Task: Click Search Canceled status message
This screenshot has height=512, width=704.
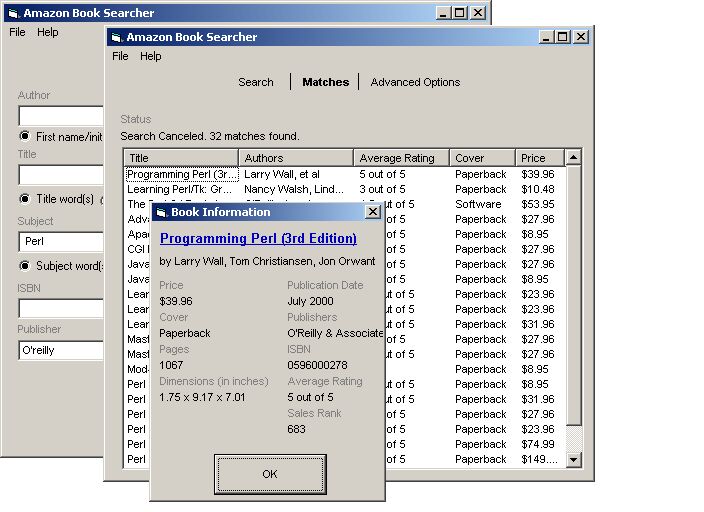Action: pyautogui.click(x=210, y=136)
